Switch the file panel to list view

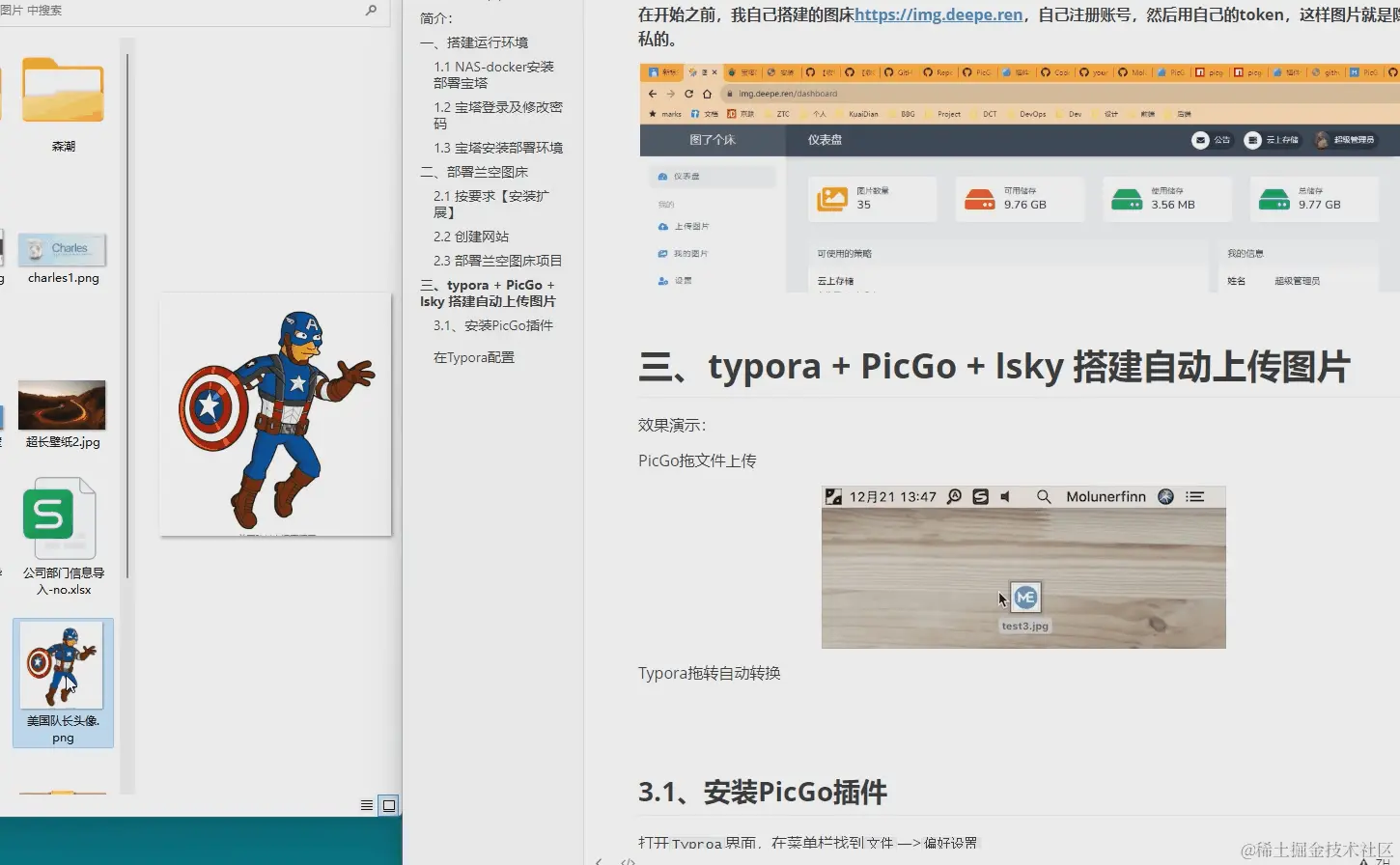point(366,804)
